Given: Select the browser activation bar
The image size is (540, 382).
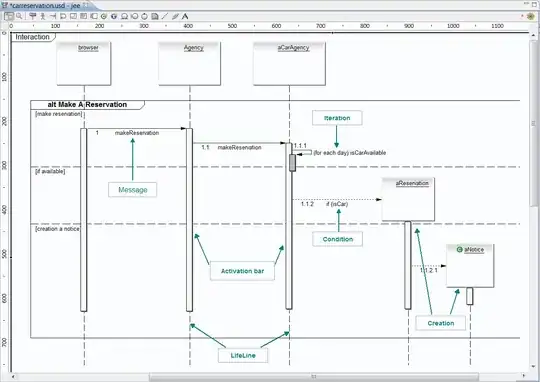Looking at the screenshot, I should [x=84, y=220].
